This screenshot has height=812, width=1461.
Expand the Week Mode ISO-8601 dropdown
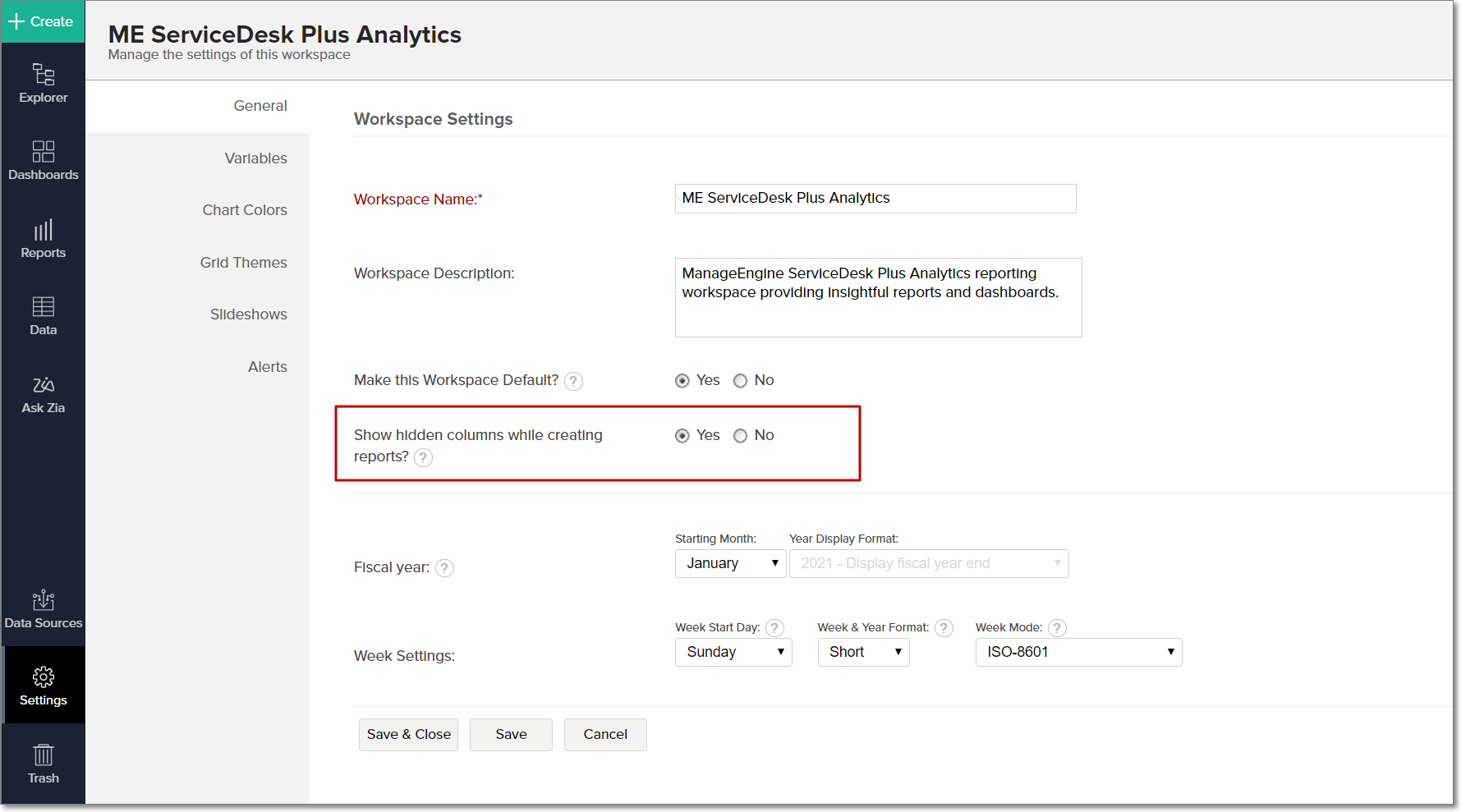tap(1077, 652)
